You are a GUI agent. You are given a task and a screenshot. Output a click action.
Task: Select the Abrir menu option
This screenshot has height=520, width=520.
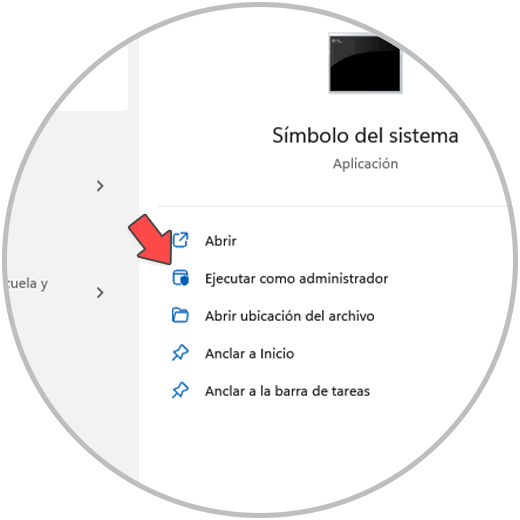[221, 241]
